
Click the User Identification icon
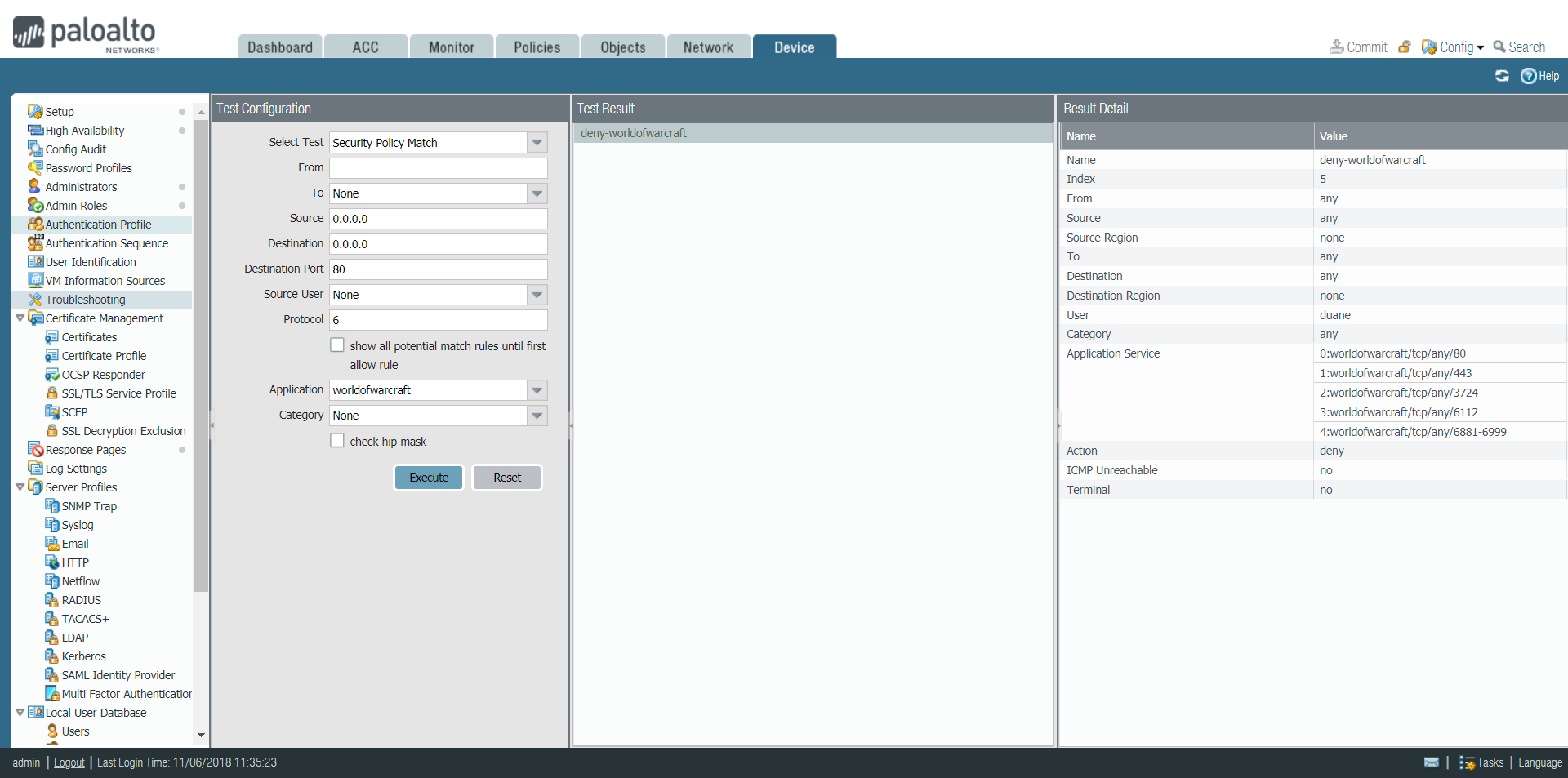[x=35, y=261]
